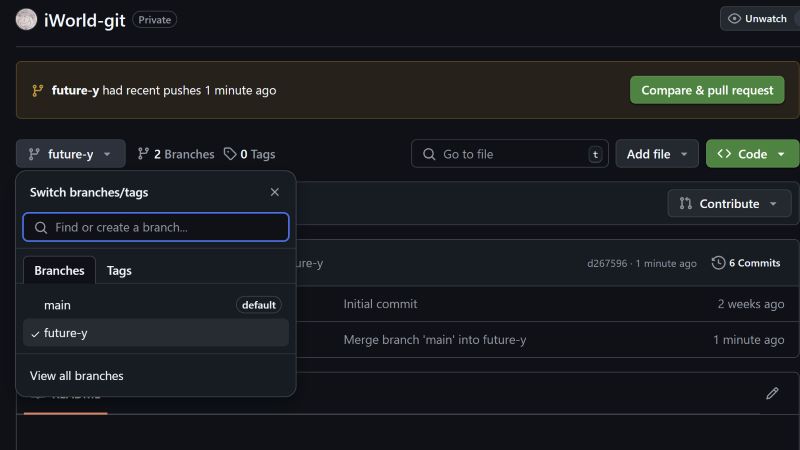Close the Switch branches/tags popup
Viewport: 800px width, 450px height.
[274, 192]
